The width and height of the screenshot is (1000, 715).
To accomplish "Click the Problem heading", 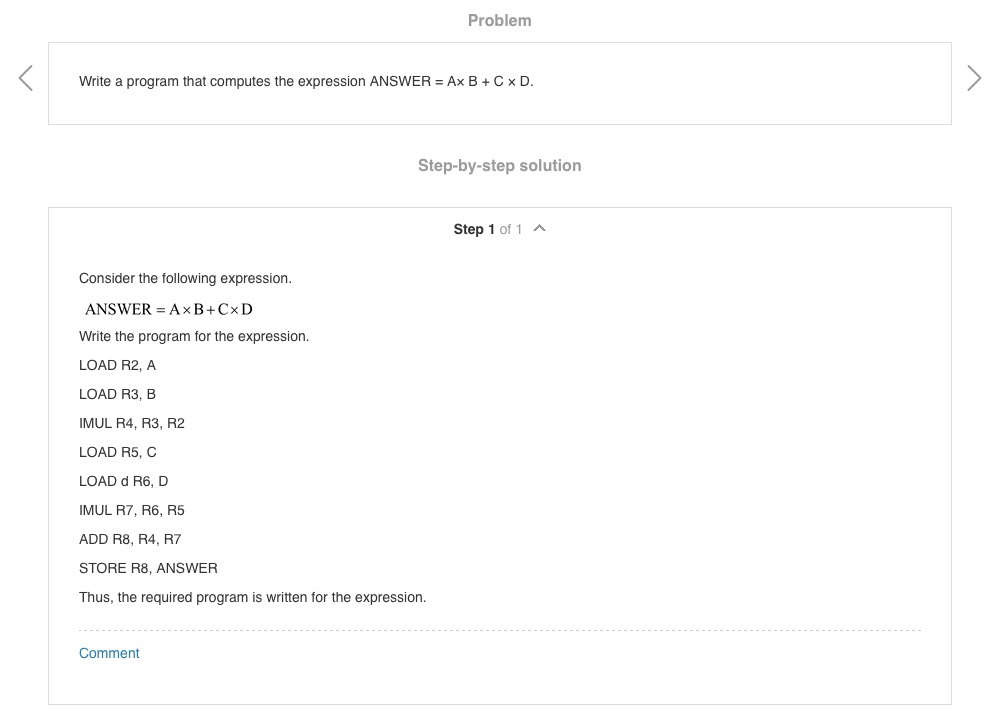I will pos(499,20).
